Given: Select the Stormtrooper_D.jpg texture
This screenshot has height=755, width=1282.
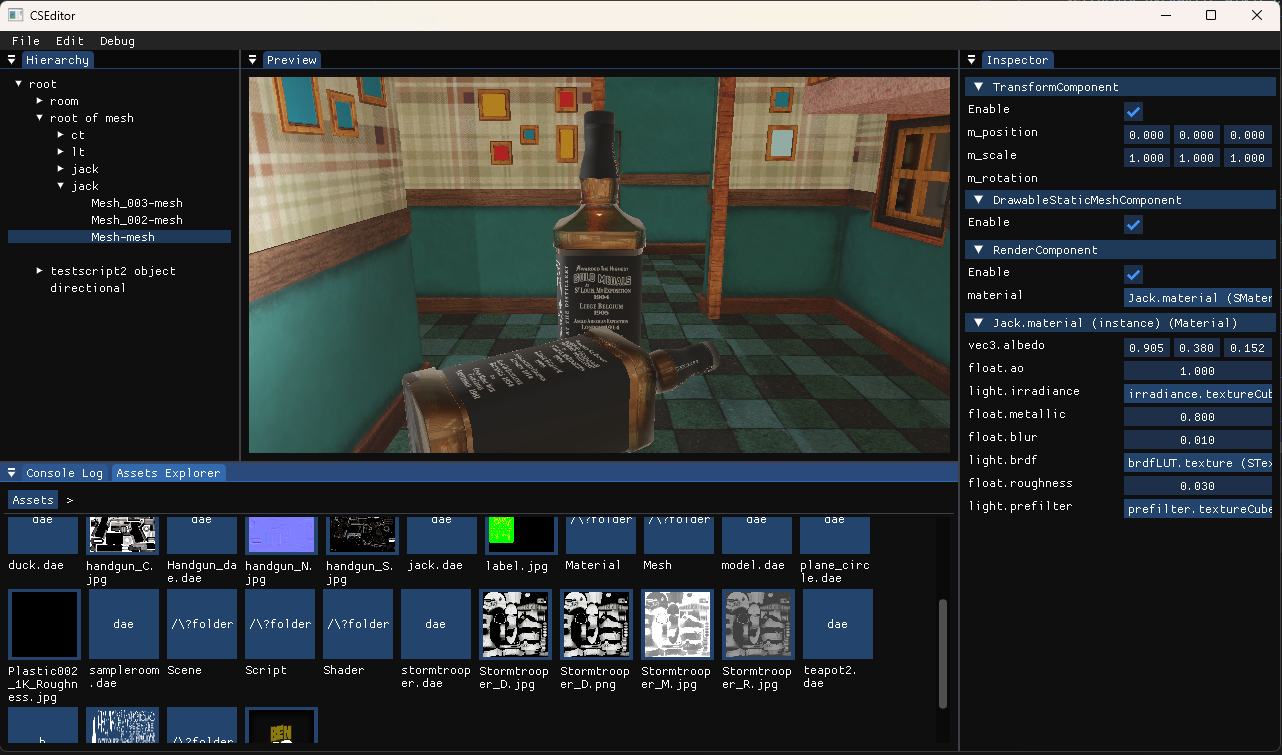Looking at the screenshot, I should (x=514, y=624).
